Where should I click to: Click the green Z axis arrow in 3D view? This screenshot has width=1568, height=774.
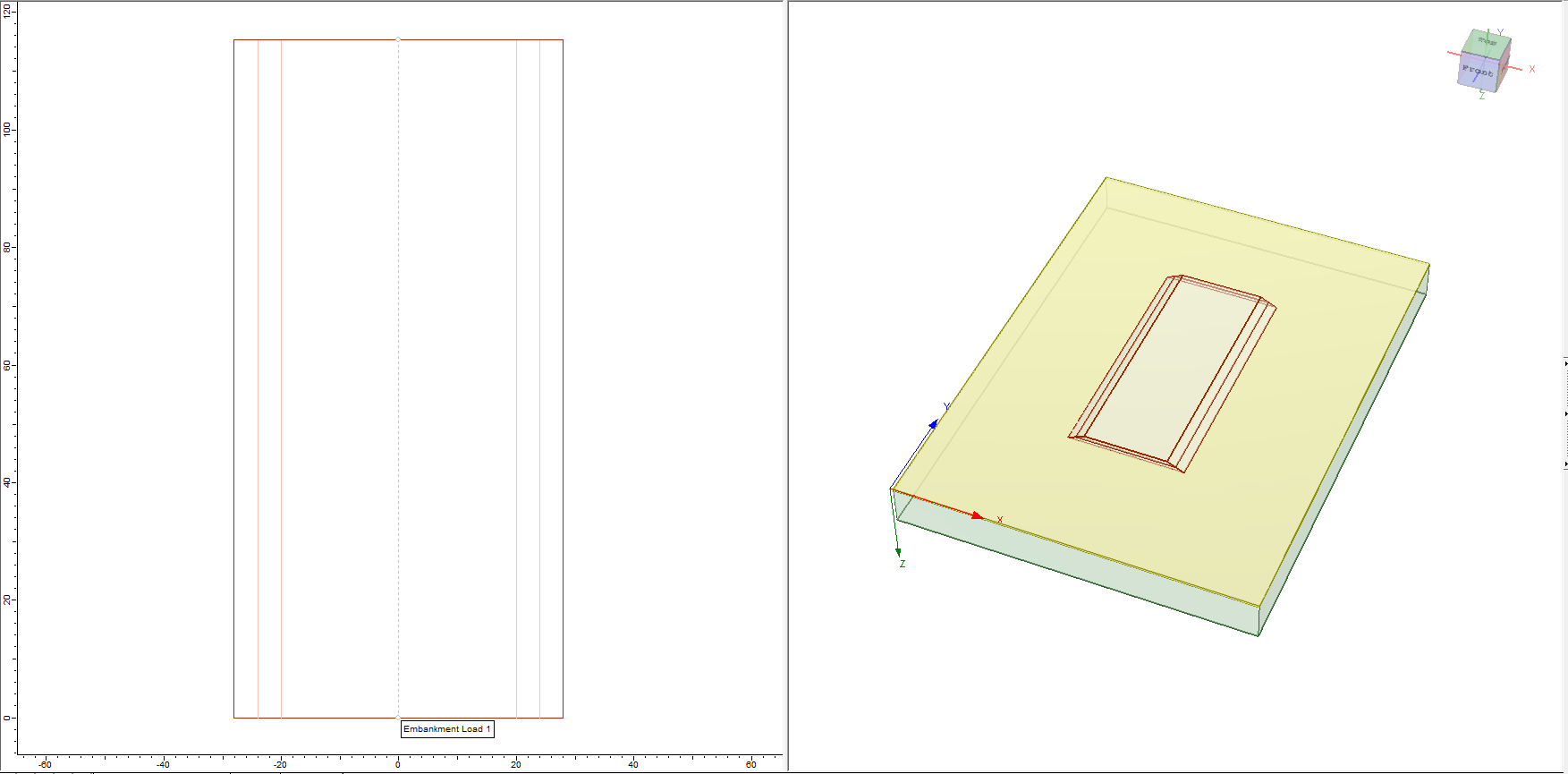tap(898, 552)
